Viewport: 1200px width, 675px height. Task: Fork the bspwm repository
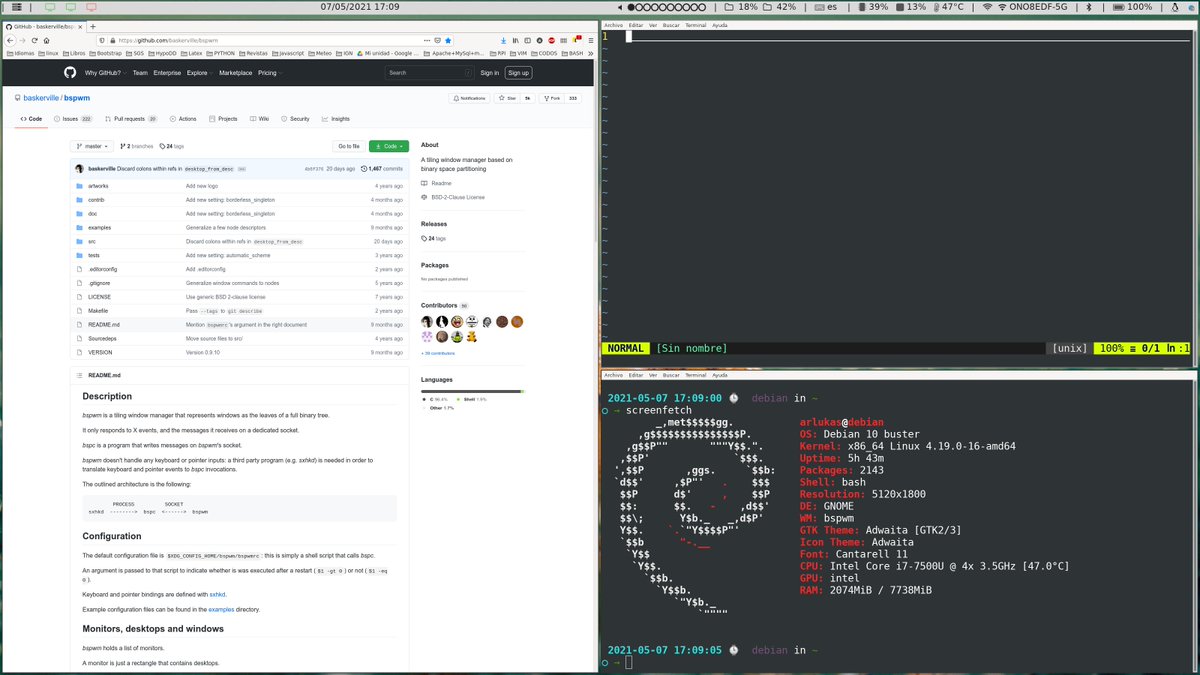point(551,98)
